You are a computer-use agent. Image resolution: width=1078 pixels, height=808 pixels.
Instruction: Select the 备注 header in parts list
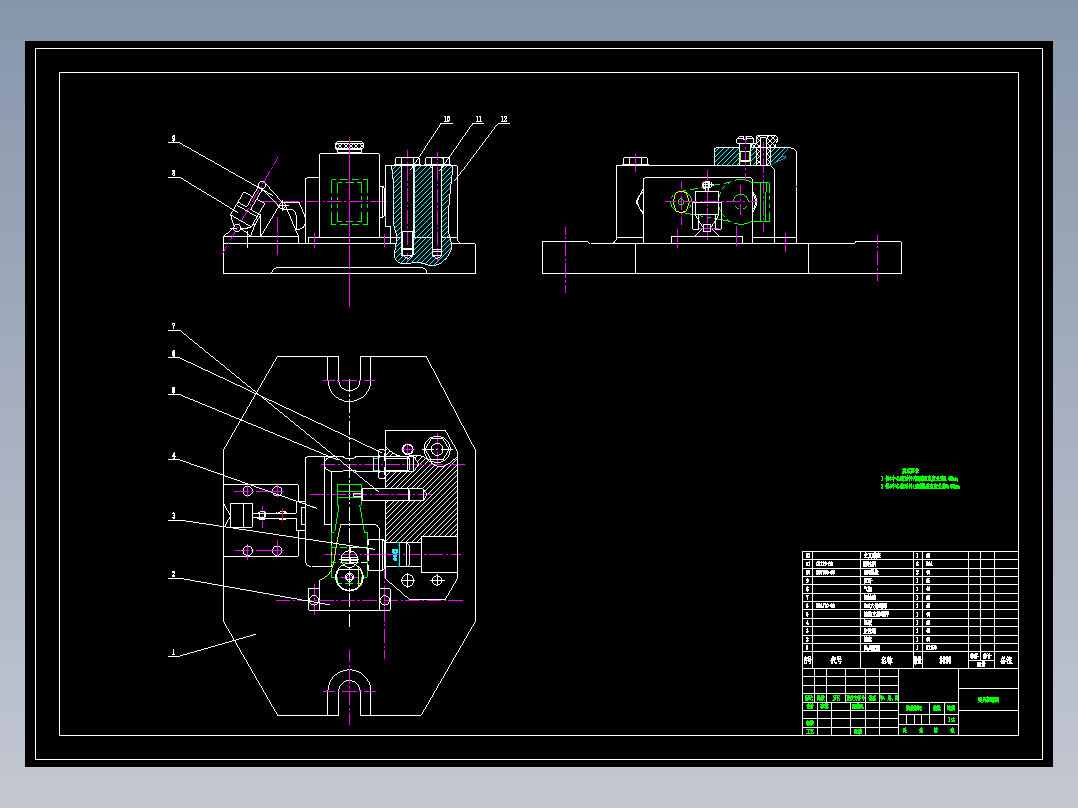coord(1006,660)
